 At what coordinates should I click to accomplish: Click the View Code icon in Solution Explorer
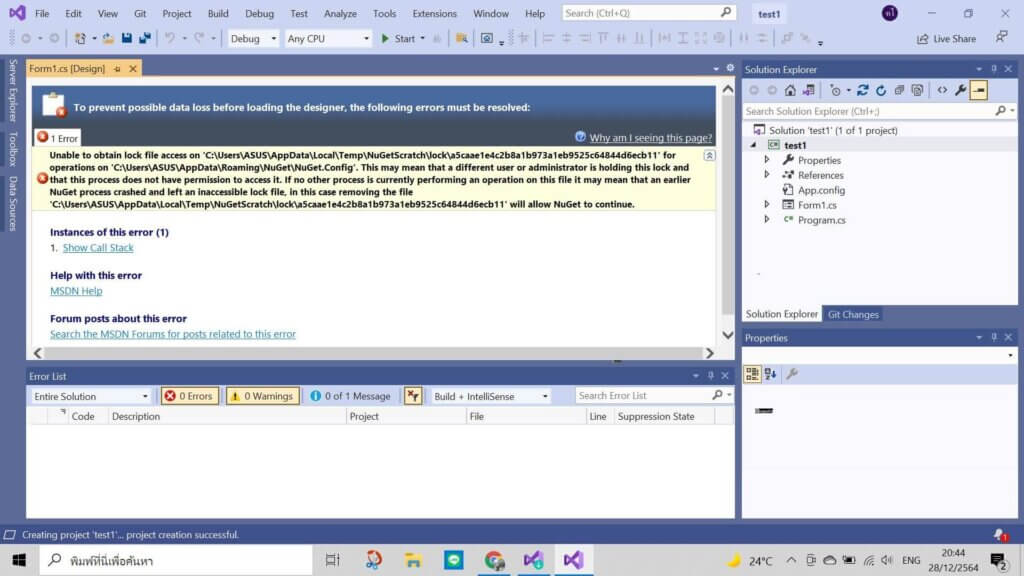click(942, 90)
